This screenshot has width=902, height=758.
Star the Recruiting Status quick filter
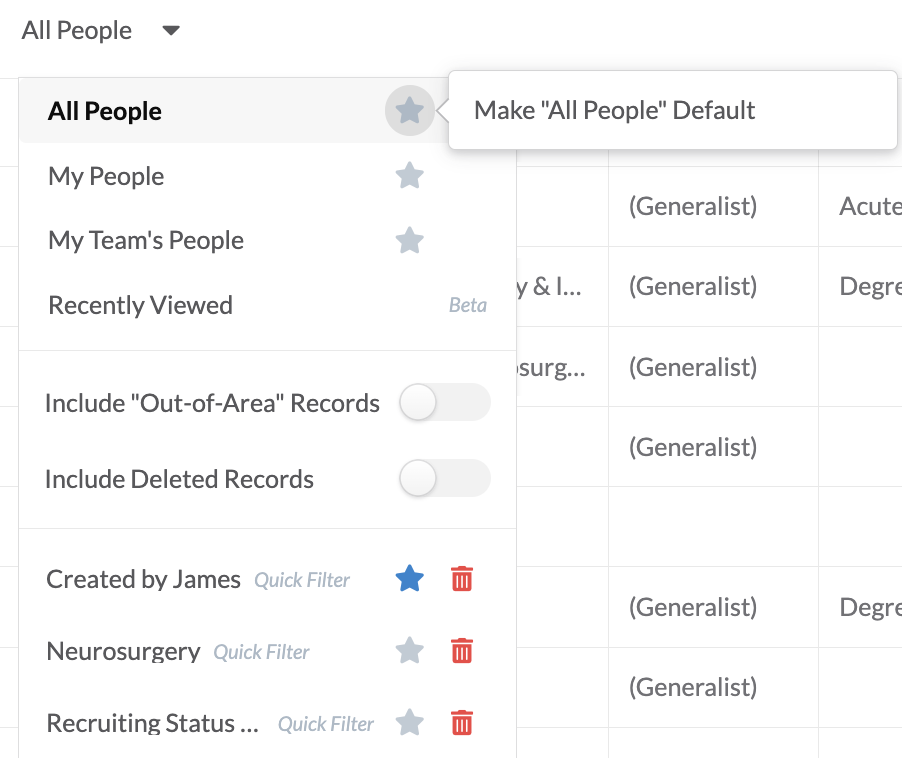click(409, 723)
